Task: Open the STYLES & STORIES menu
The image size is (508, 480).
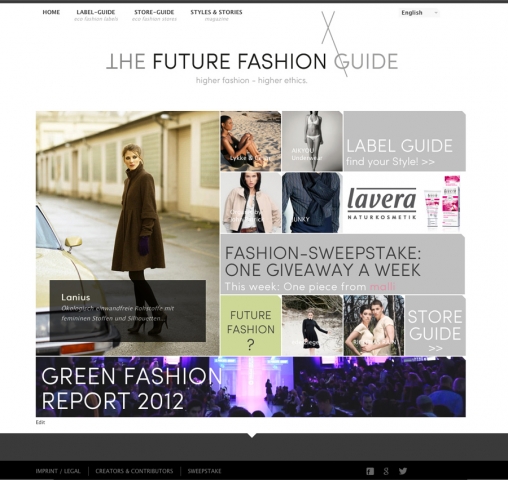Action: click(216, 15)
